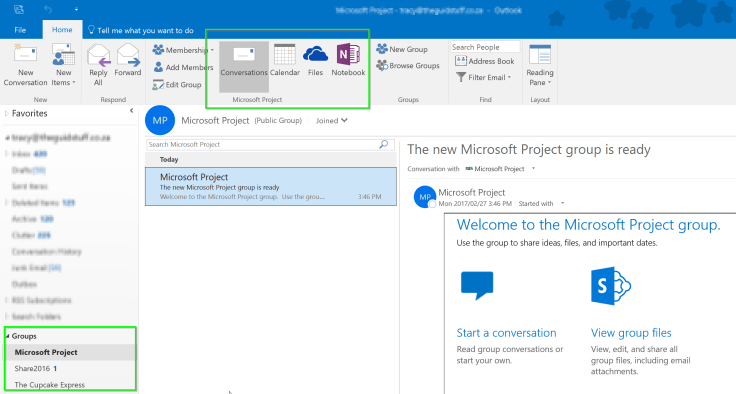Click Add Members in ribbon
The width and height of the screenshot is (736, 394).
[x=183, y=67]
